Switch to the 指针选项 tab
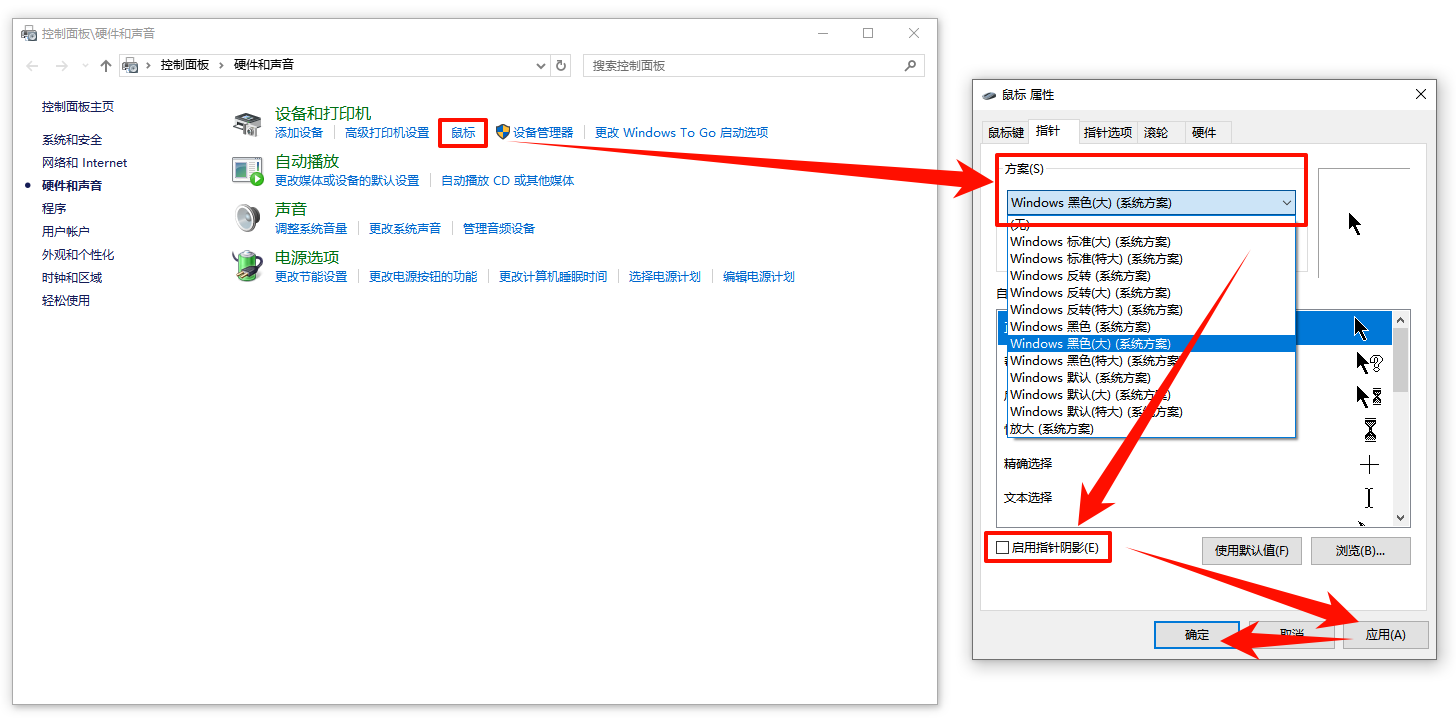1456x724 pixels. click(x=1108, y=132)
